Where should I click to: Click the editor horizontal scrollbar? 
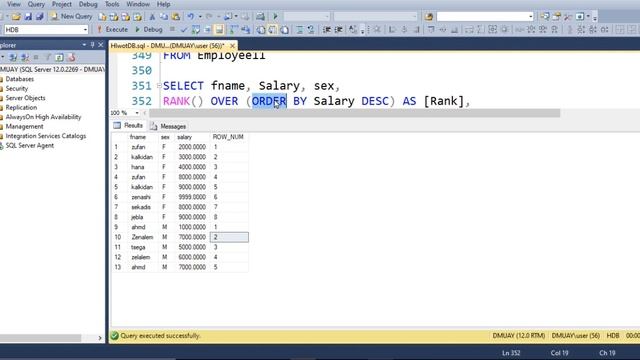pos(354,113)
